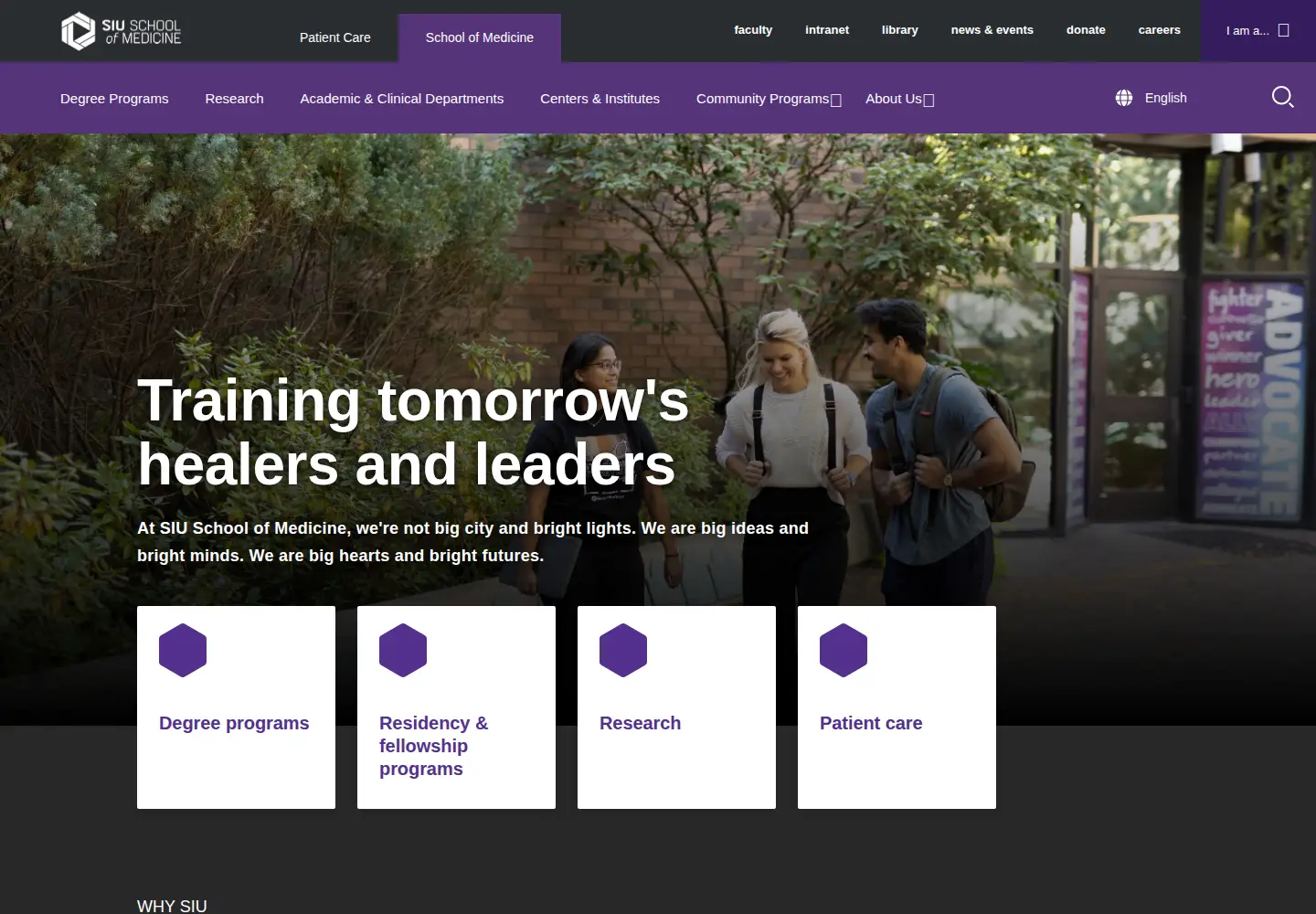Image resolution: width=1316 pixels, height=914 pixels.
Task: Go to Academic & Clinical Departments
Action: (x=402, y=99)
